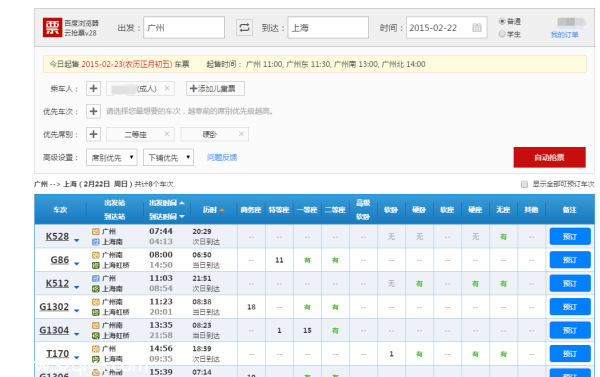Click the 到达 station field showing 上海
The image size is (600, 377).
328,28
